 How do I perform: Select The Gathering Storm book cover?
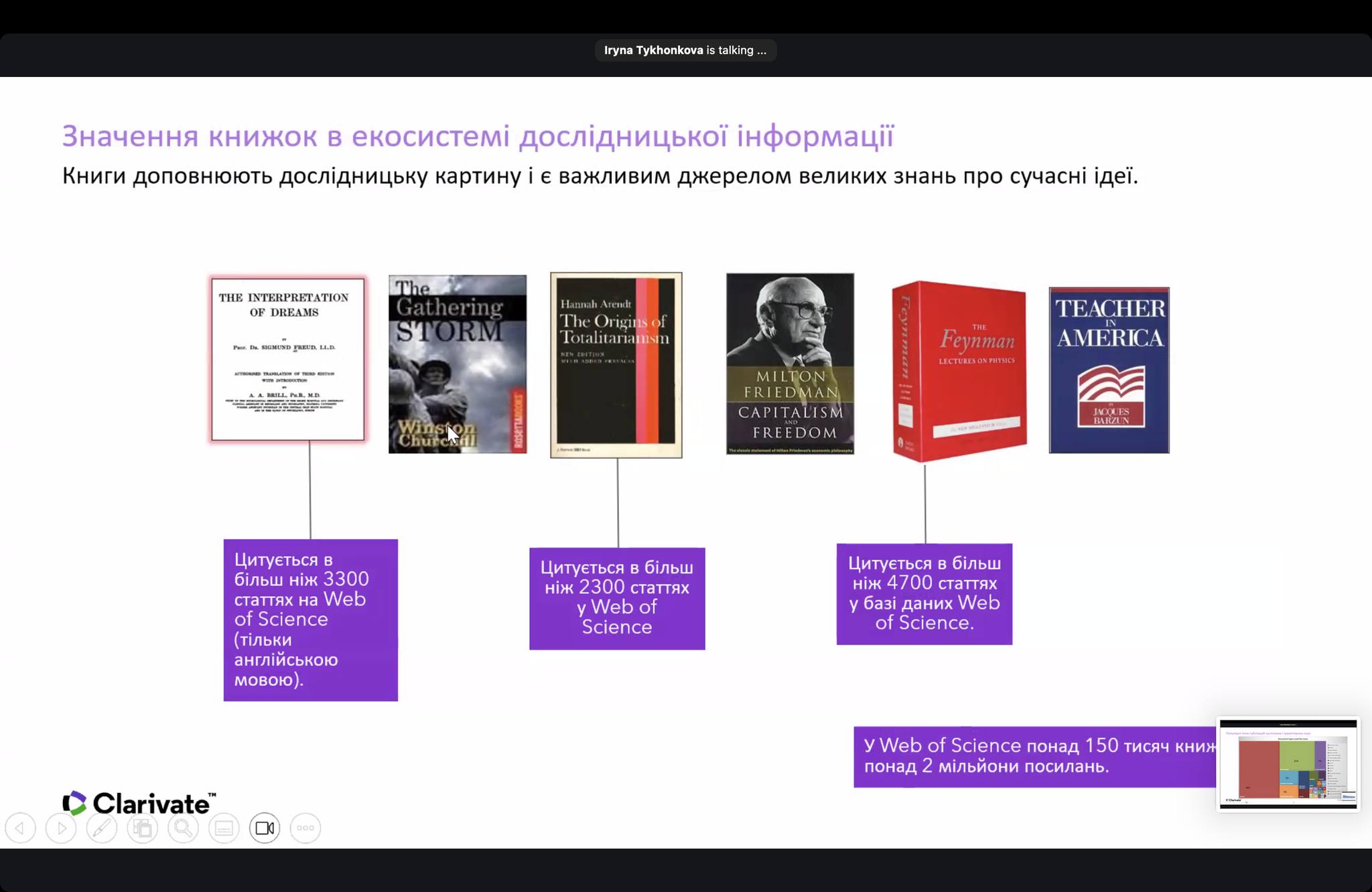pyautogui.click(x=458, y=364)
